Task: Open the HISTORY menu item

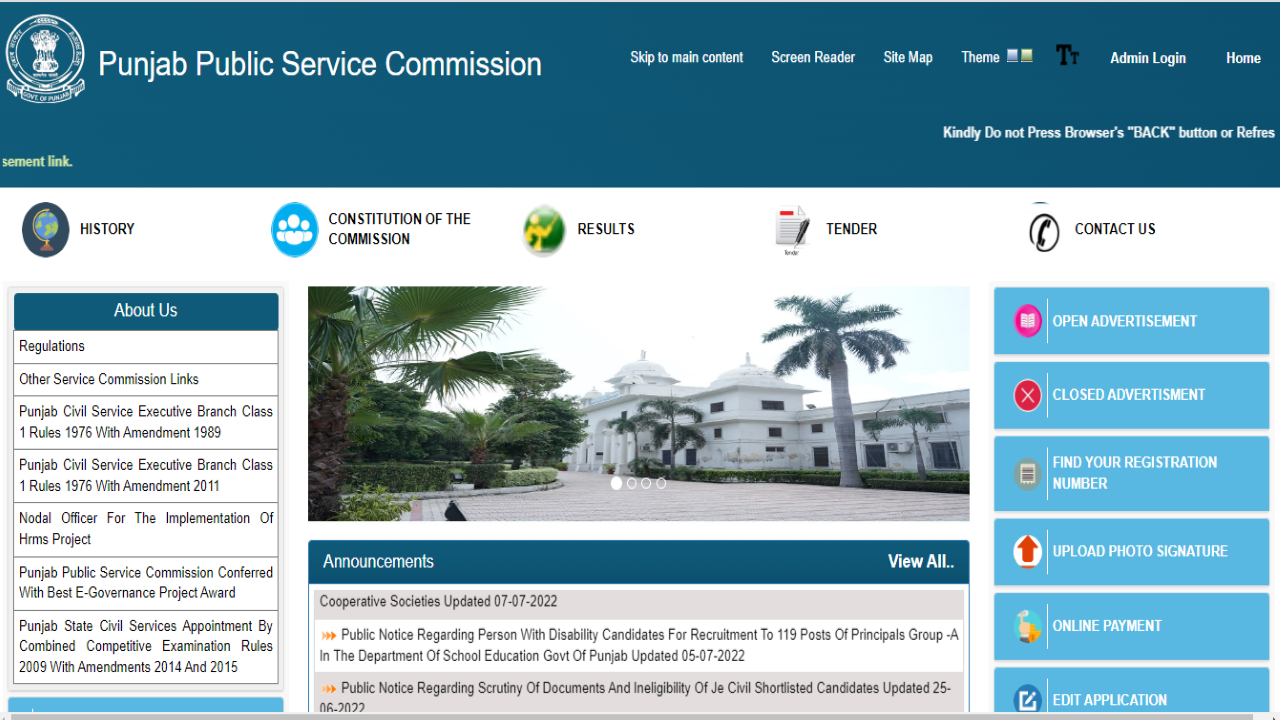Action: click(107, 229)
